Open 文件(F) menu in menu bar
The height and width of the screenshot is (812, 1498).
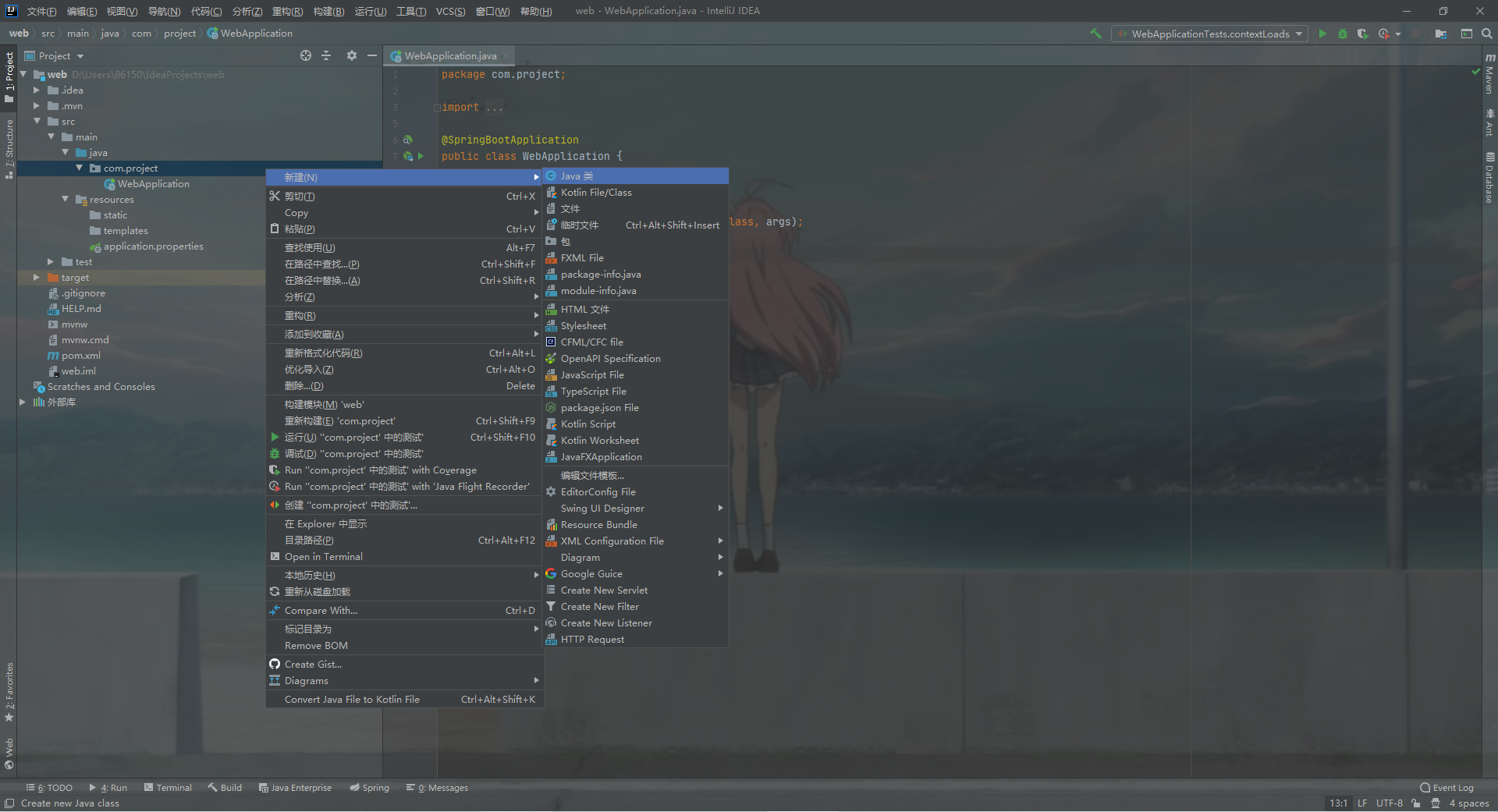click(x=41, y=11)
